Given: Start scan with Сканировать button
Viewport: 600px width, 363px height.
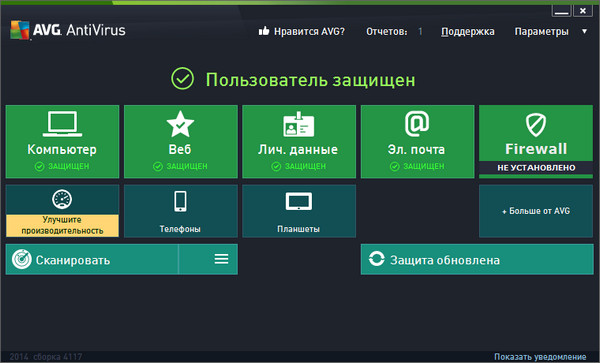Looking at the screenshot, I should click(92, 259).
